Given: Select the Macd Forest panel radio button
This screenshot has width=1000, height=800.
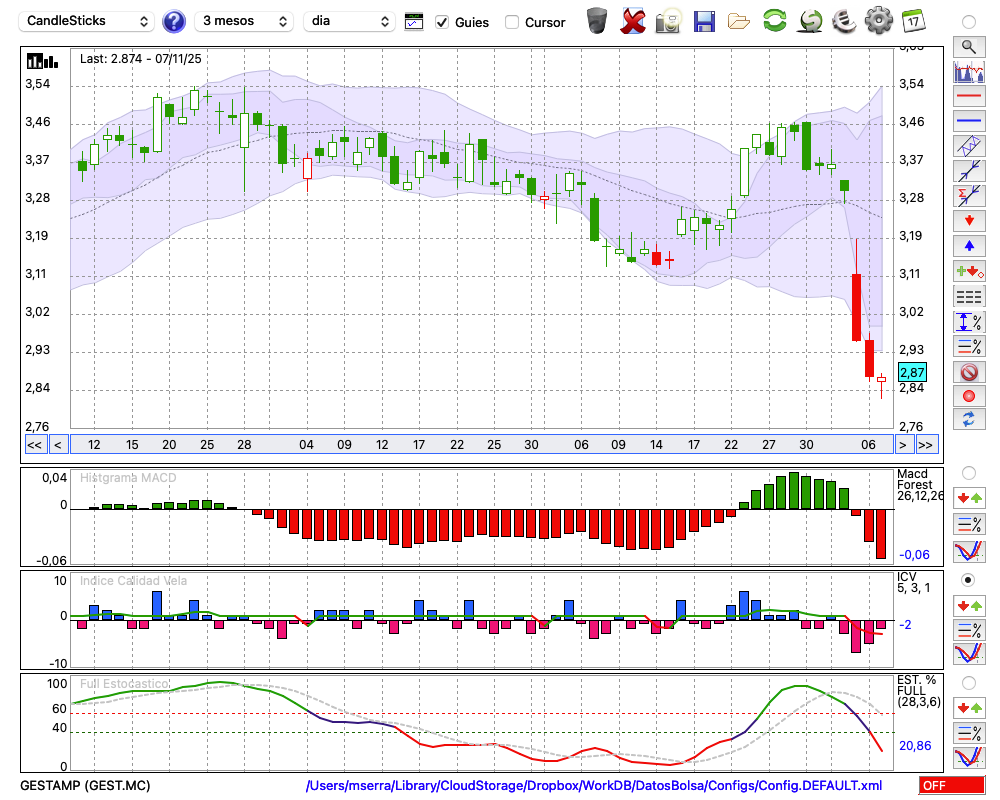Looking at the screenshot, I should pos(969,473).
